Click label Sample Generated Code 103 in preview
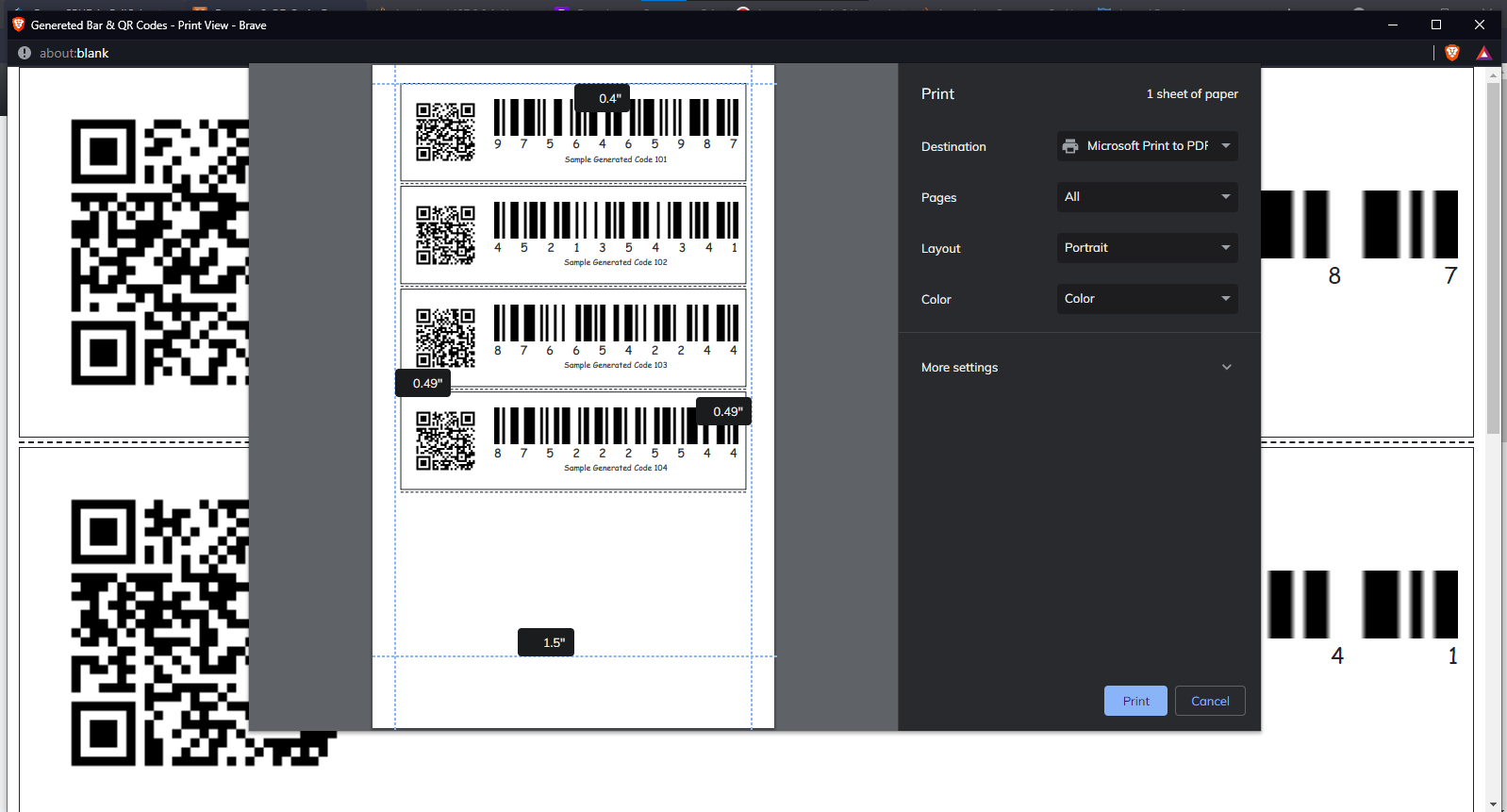Viewport: 1507px width, 812px height. coord(616,365)
